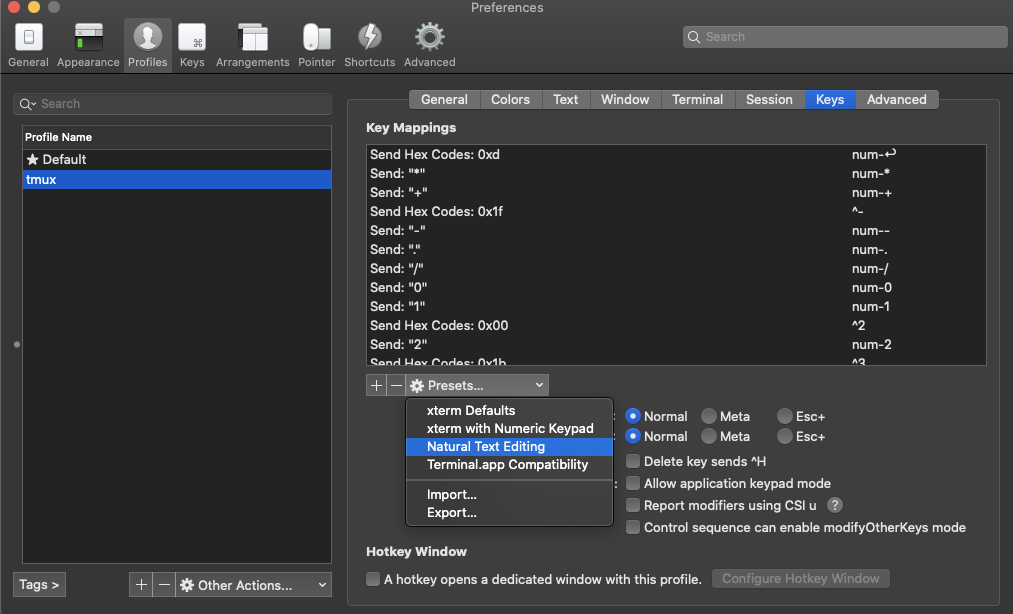
Task: Choose xterm with Numeric Keypad preset
Action: (x=509, y=429)
